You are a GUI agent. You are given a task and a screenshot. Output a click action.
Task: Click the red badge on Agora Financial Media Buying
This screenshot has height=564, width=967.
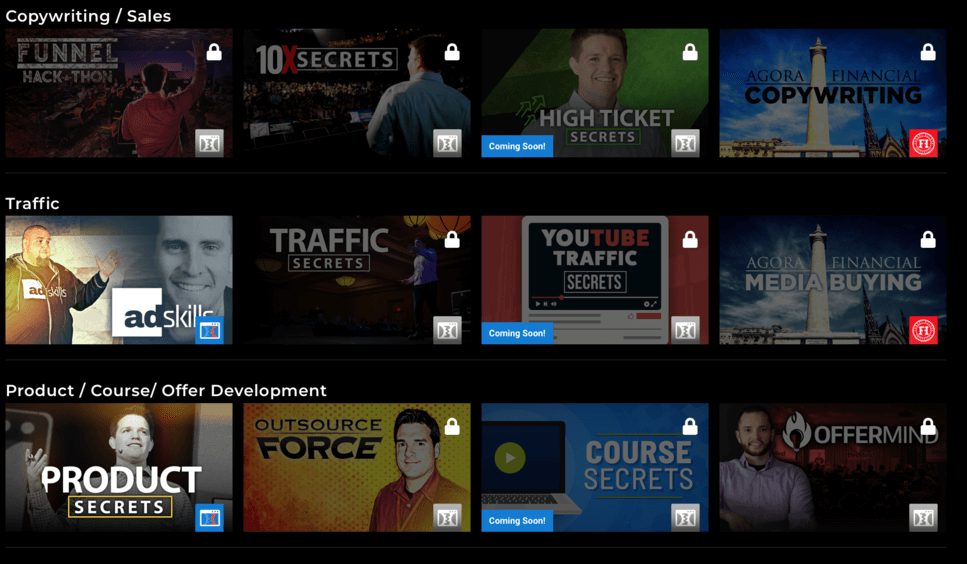point(923,331)
